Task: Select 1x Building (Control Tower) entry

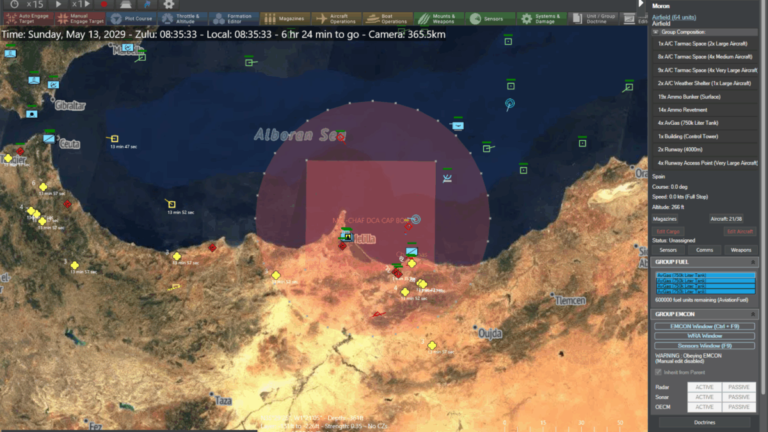Action: [705, 137]
